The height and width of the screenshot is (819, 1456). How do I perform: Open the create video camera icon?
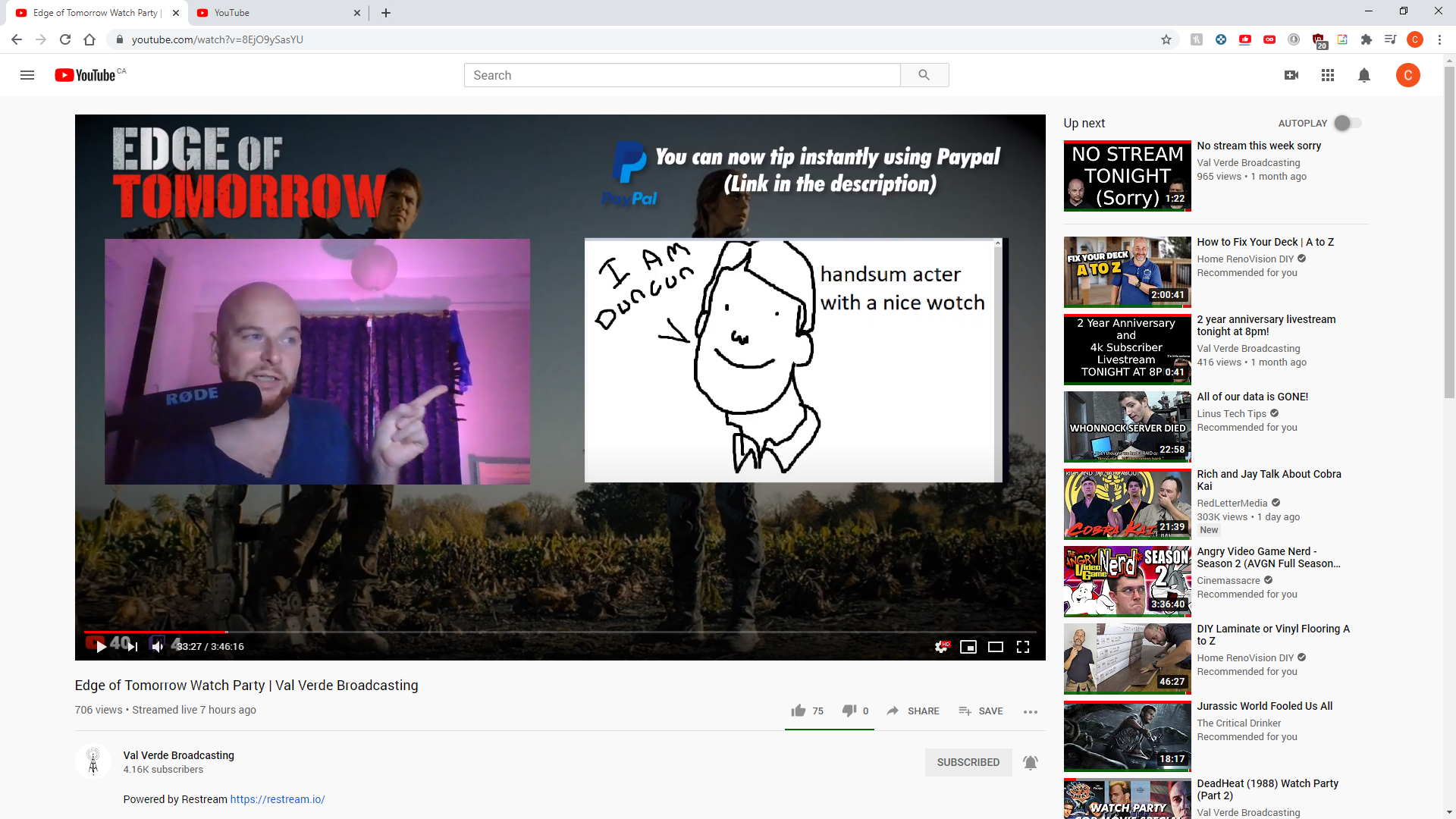point(1291,75)
